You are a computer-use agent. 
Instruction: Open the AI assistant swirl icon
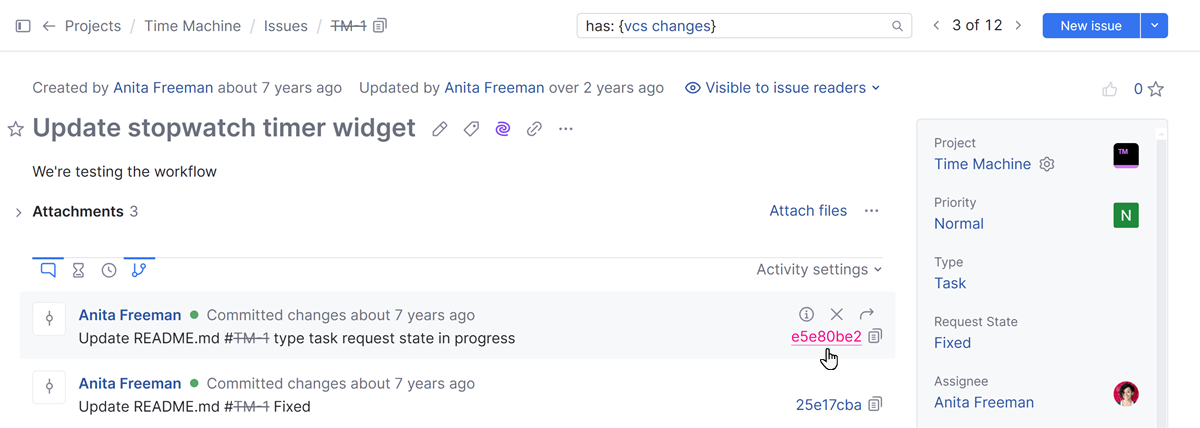(x=503, y=129)
